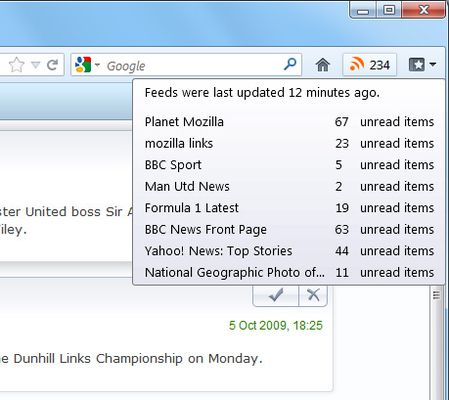Close the browser window
Image resolution: width=449 pixels, height=400 pixels.
(x=424, y=10)
